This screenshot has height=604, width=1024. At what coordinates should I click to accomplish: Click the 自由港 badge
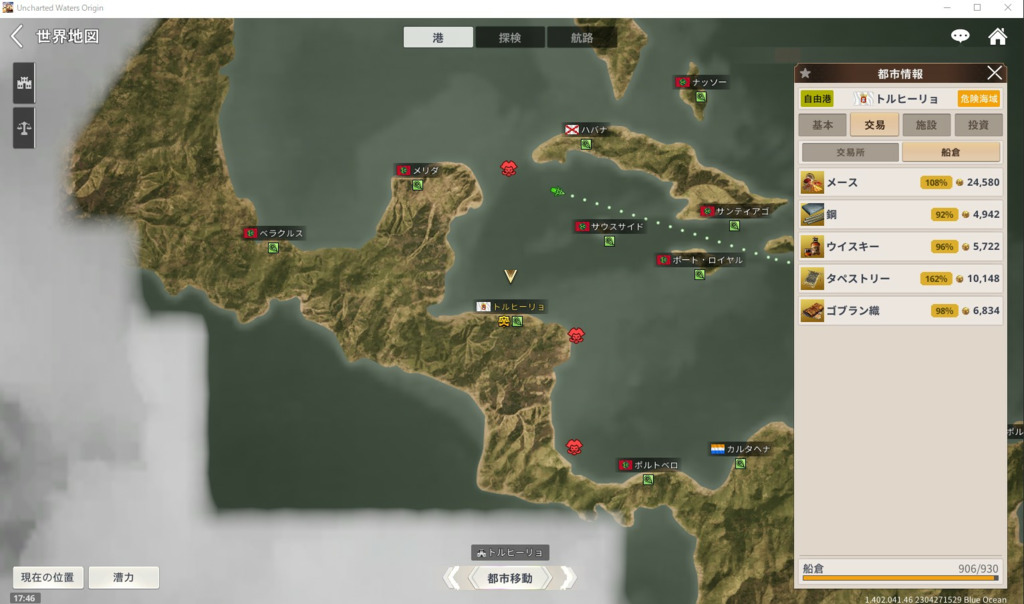pos(817,99)
